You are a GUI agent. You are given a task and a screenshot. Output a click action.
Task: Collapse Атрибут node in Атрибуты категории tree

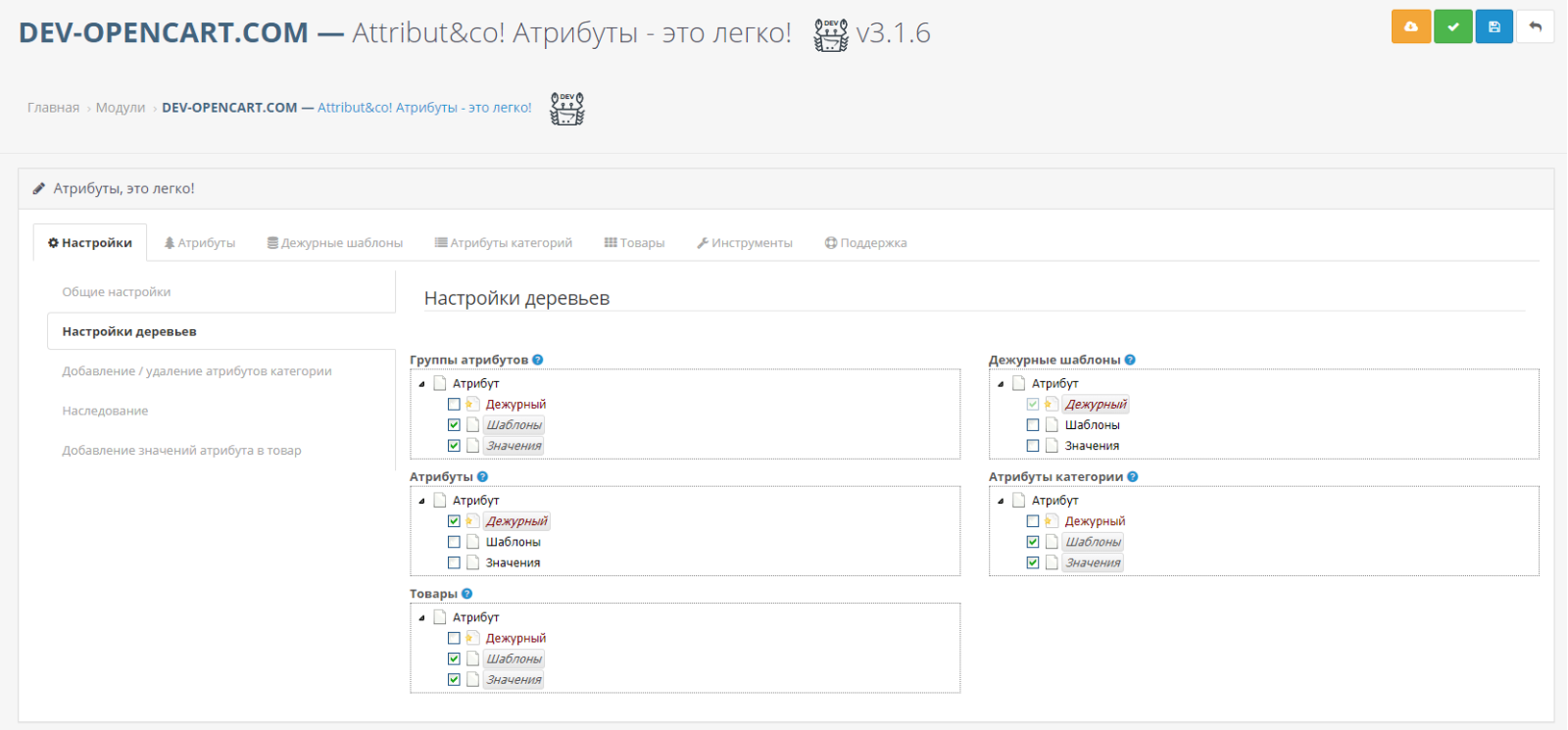pos(1001,501)
